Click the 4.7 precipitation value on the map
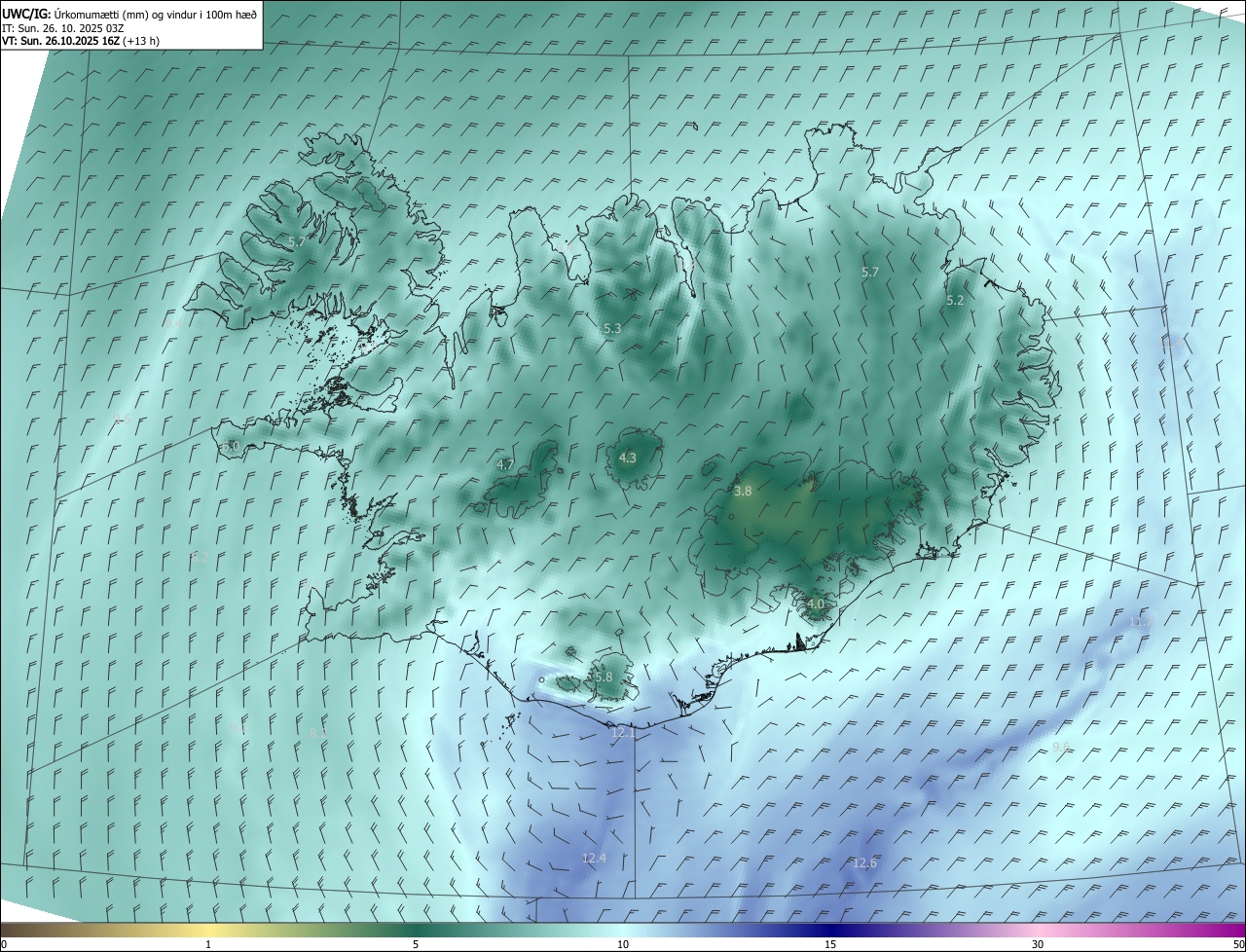This screenshot has height=952, width=1246. click(x=505, y=465)
